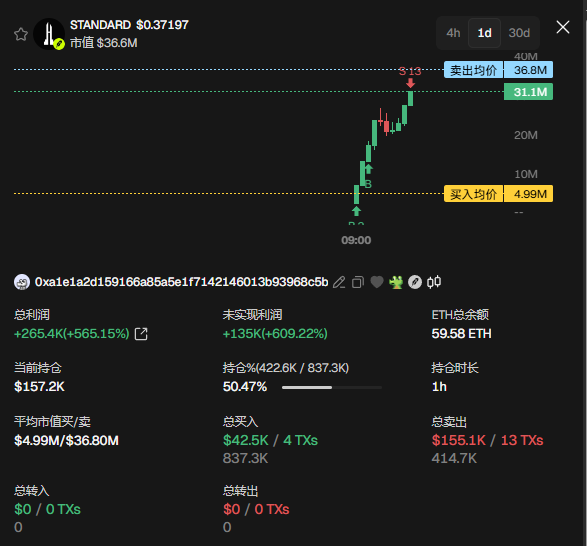This screenshot has width=587, height=546.
Task: Switch chart to 30d timeframe
Action: (519, 33)
